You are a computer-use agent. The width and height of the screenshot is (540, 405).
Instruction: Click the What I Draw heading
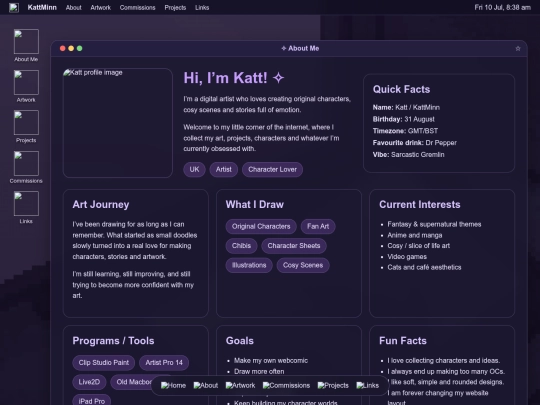click(255, 205)
